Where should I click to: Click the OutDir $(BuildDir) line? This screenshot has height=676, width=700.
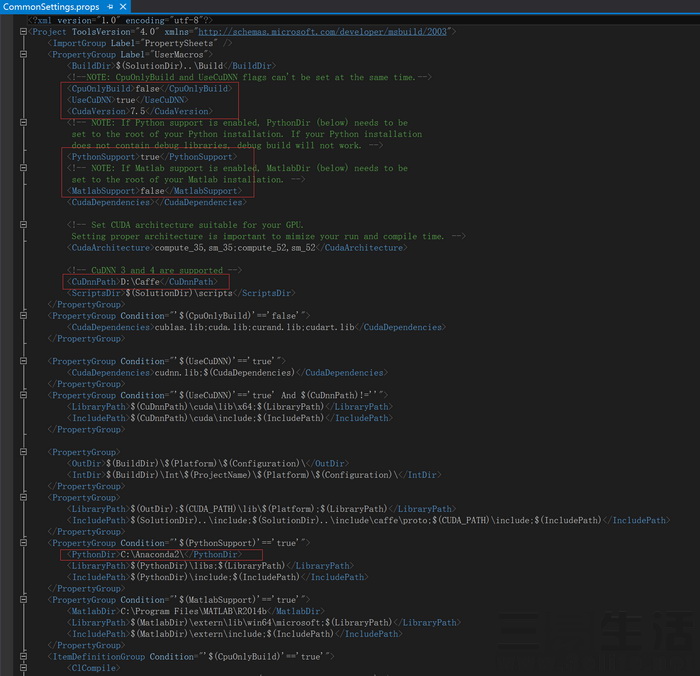[x=208, y=463]
